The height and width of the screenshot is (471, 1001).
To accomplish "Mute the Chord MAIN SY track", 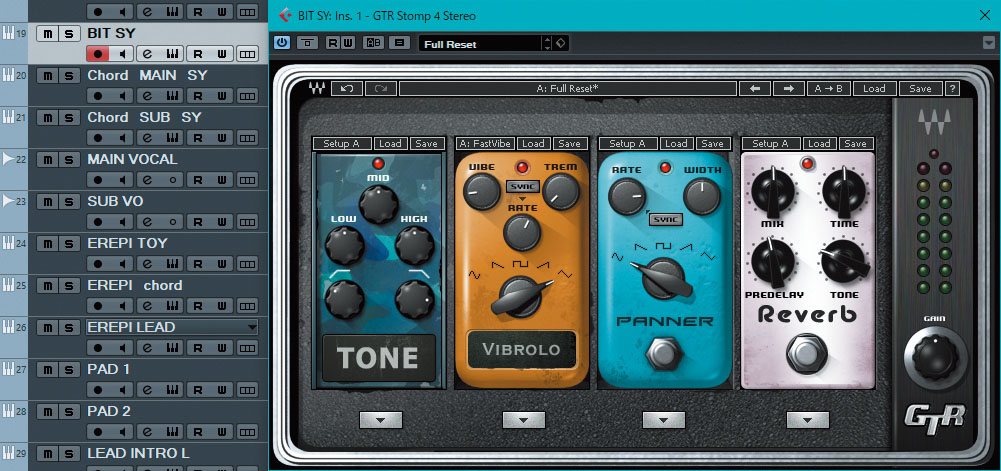I will click(47, 75).
